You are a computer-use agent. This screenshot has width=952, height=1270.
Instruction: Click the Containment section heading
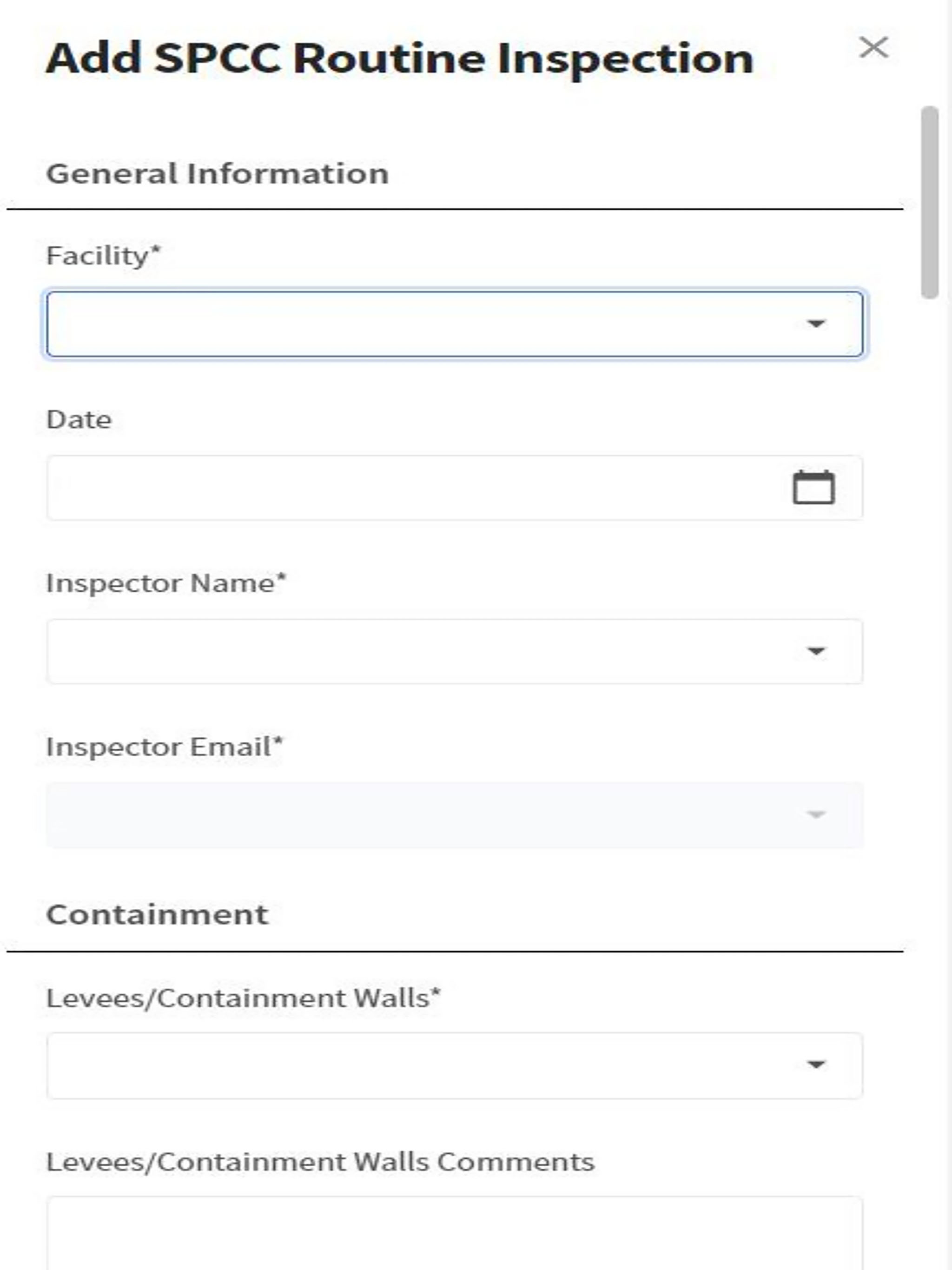pyautogui.click(x=157, y=914)
